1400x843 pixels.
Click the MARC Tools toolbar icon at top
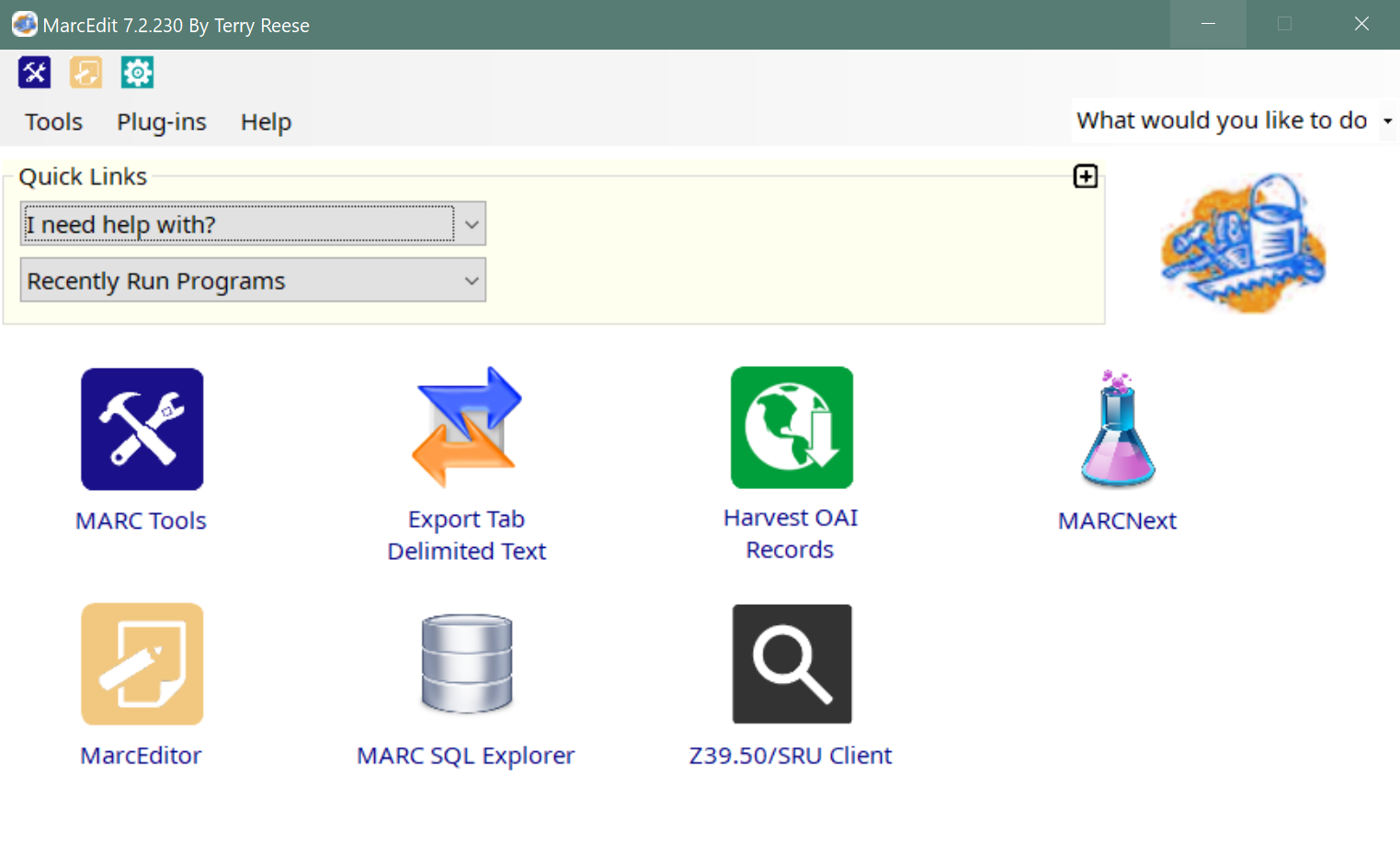[x=34, y=73]
